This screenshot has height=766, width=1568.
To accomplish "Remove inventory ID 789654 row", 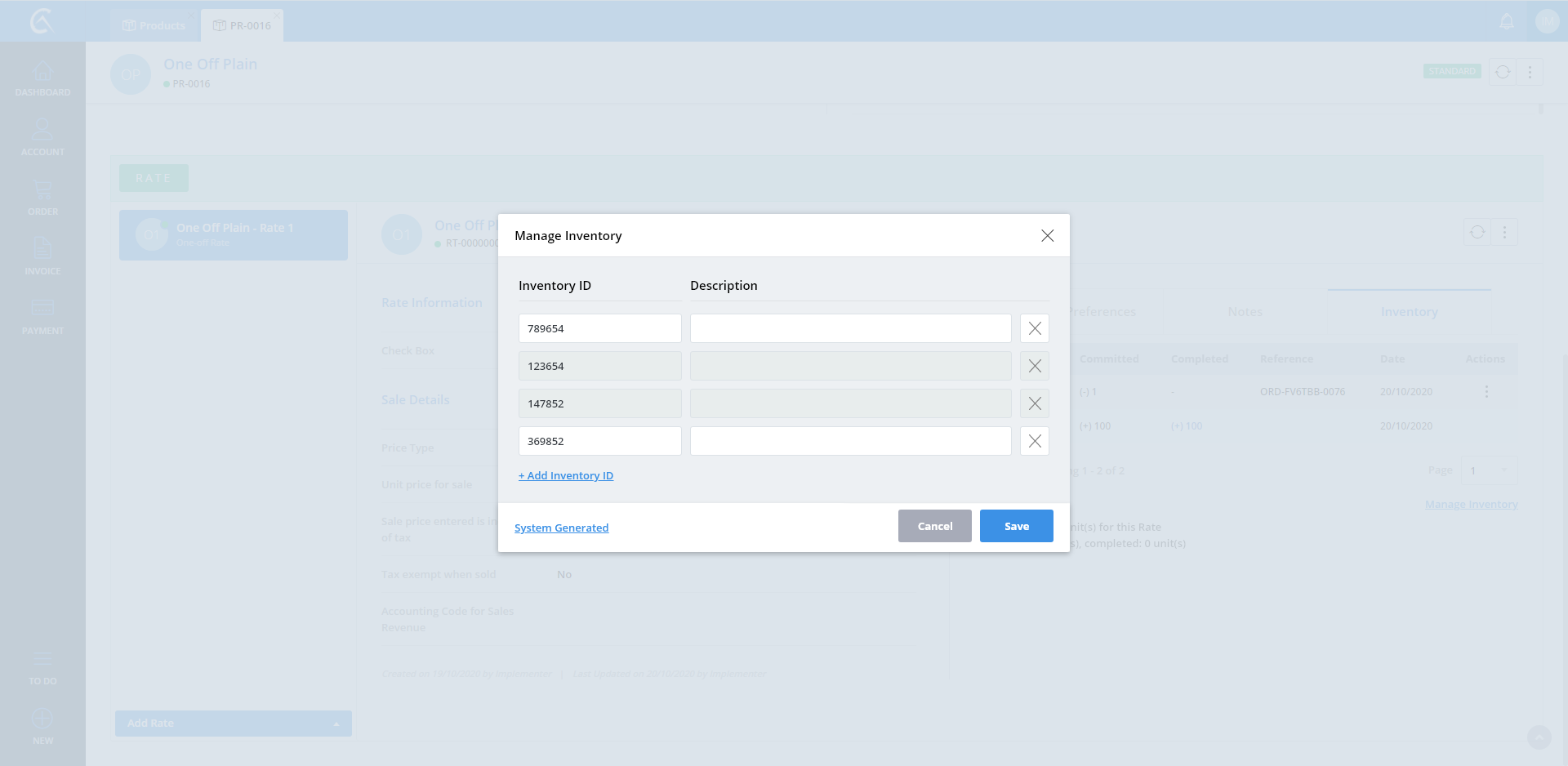I will pyautogui.click(x=1034, y=328).
